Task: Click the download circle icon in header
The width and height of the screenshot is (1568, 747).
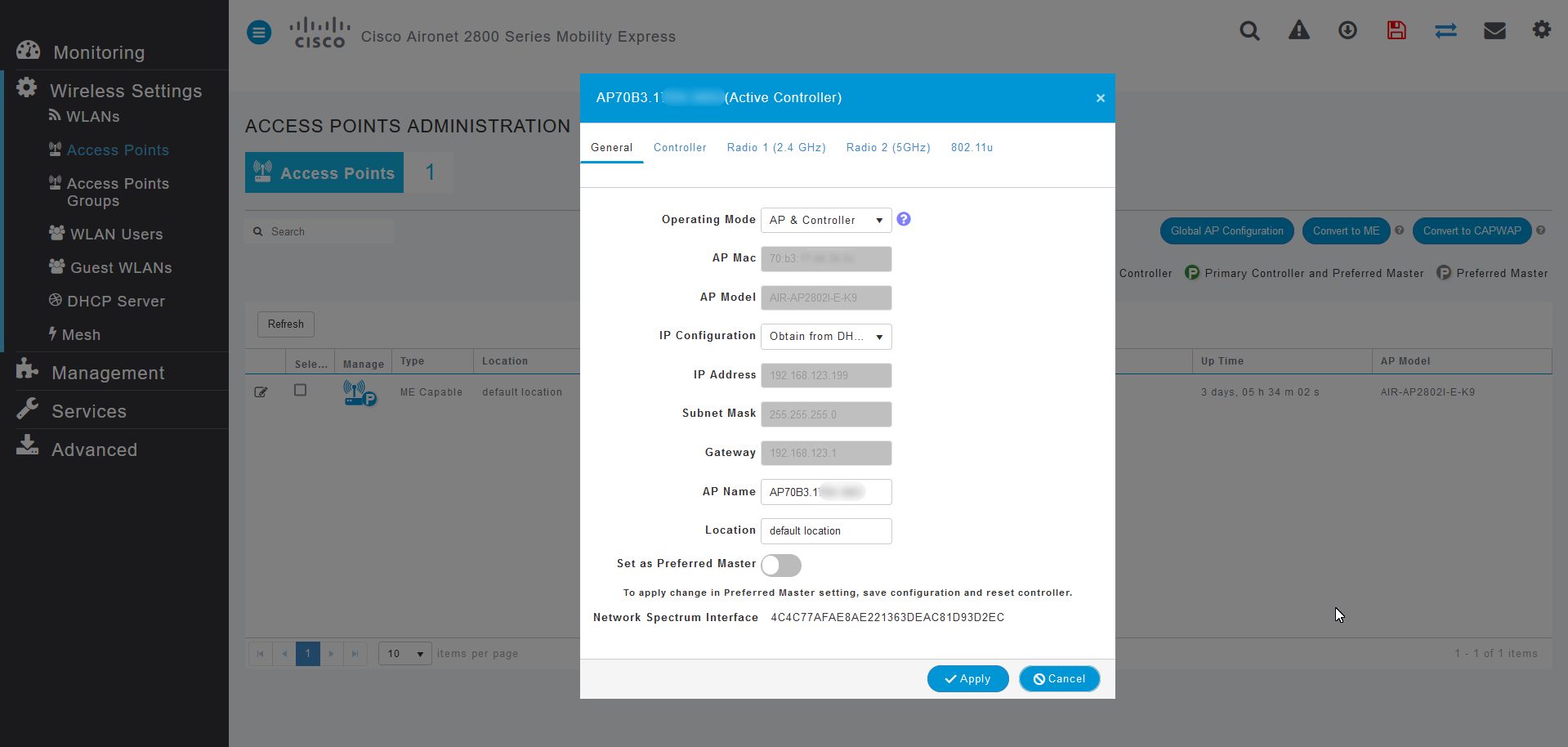Action: [1347, 30]
